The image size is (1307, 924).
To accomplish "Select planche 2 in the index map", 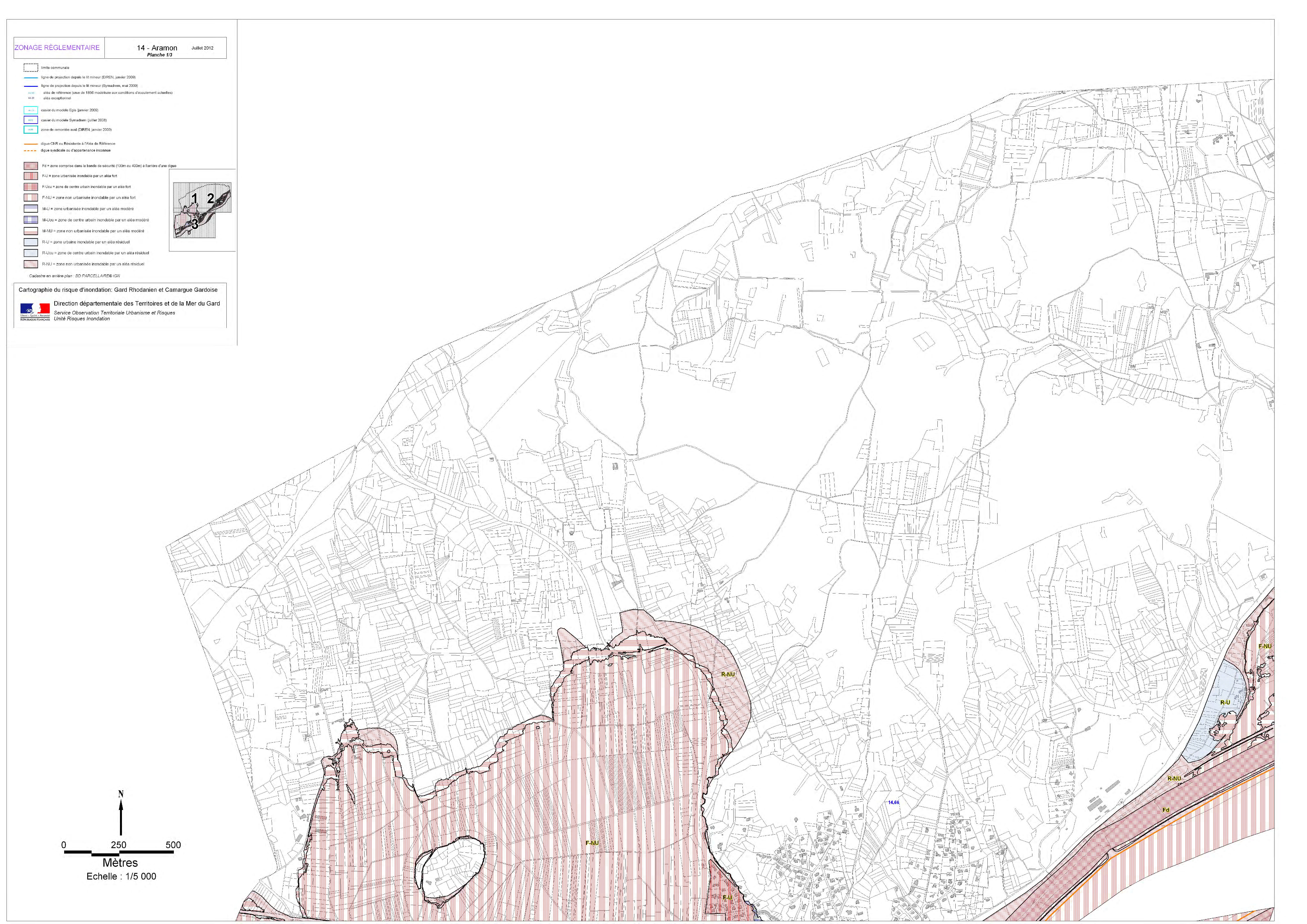I will [x=211, y=199].
